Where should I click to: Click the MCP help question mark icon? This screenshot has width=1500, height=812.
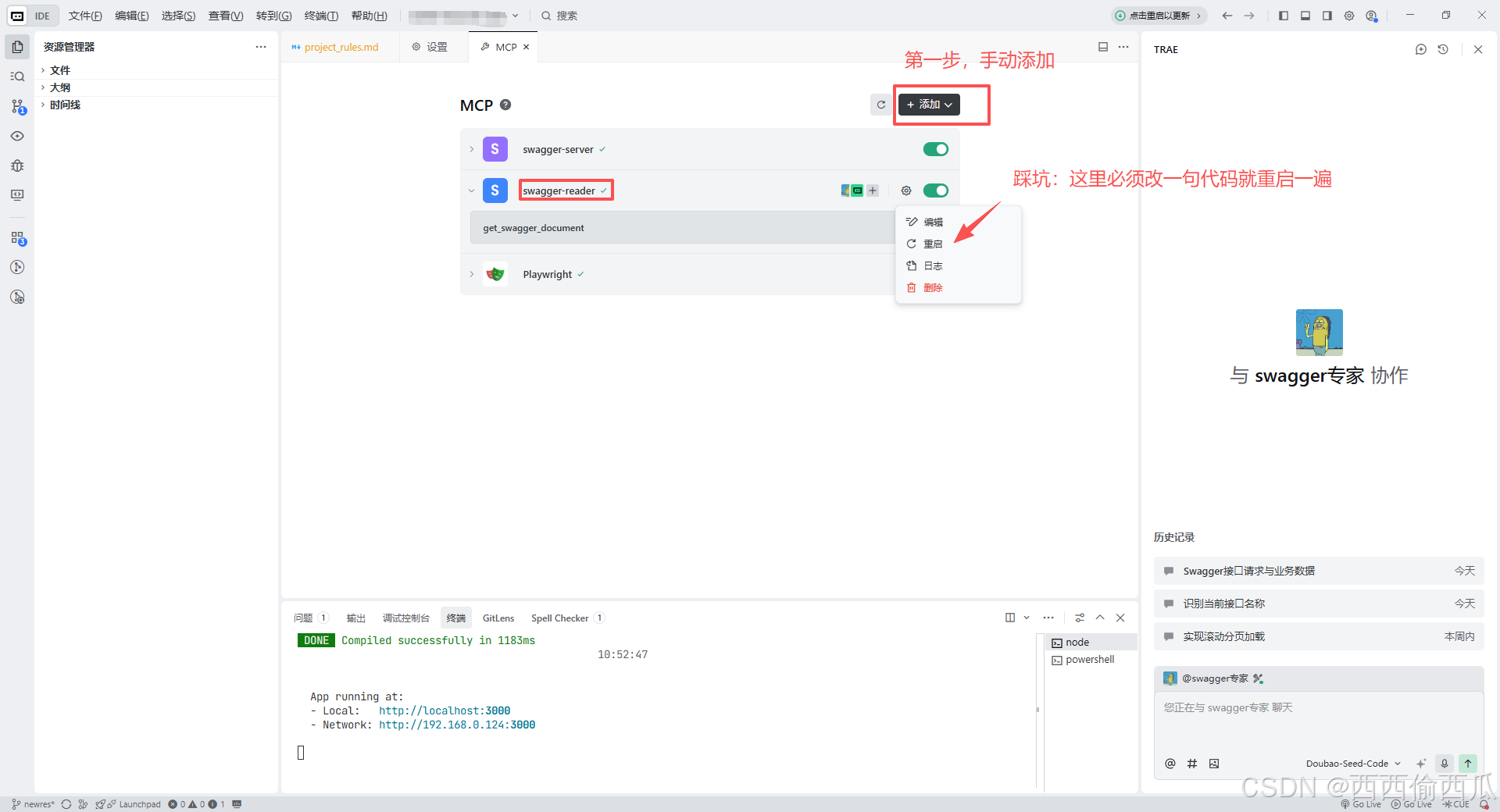[x=505, y=105]
